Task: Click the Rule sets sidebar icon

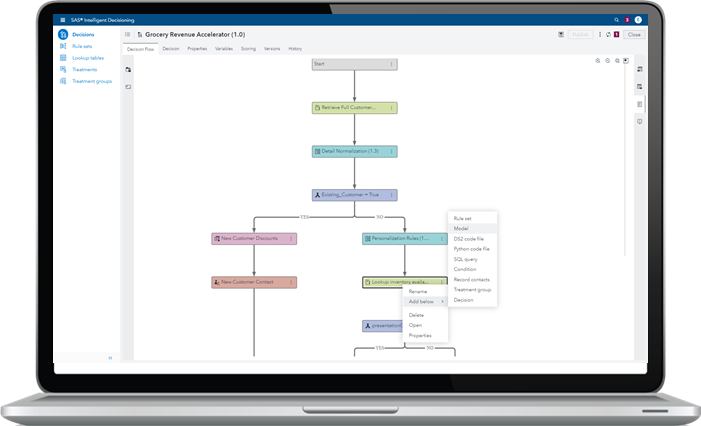Action: pyautogui.click(x=63, y=46)
